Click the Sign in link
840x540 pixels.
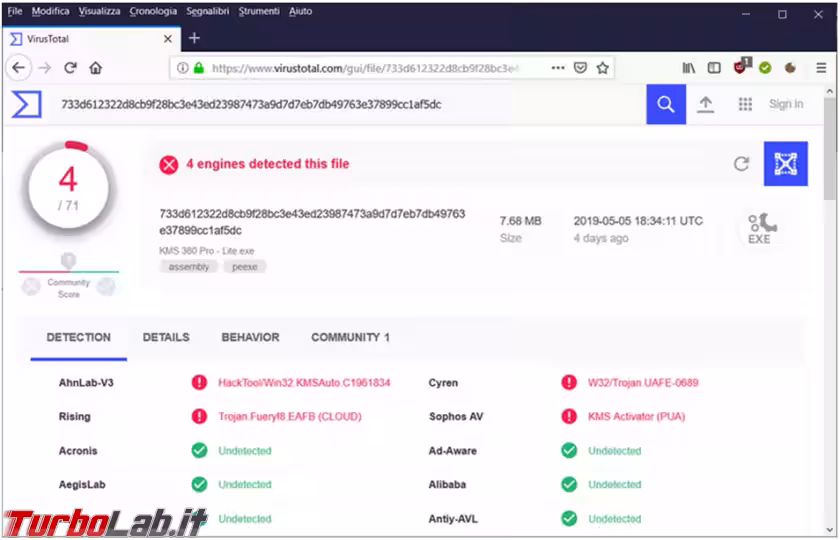pyautogui.click(x=786, y=104)
